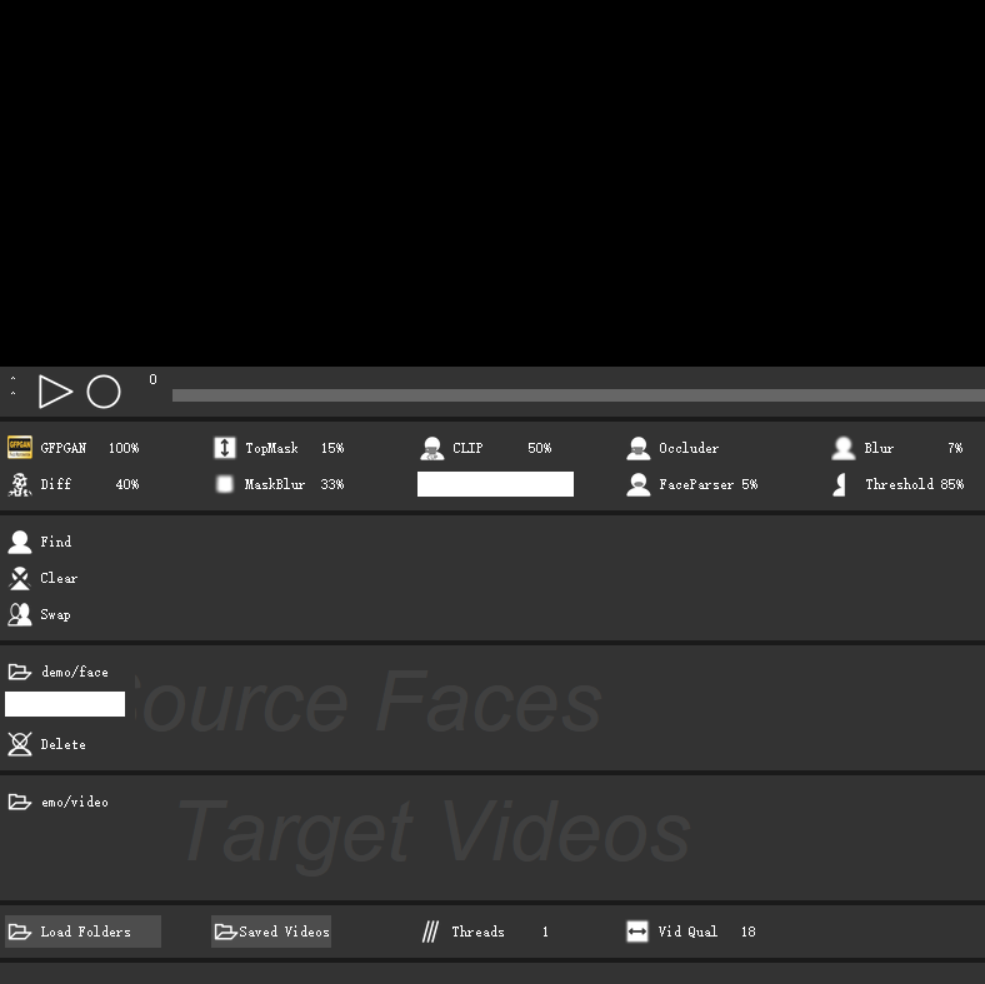Click the Clear faces icon

pyautogui.click(x=19, y=578)
